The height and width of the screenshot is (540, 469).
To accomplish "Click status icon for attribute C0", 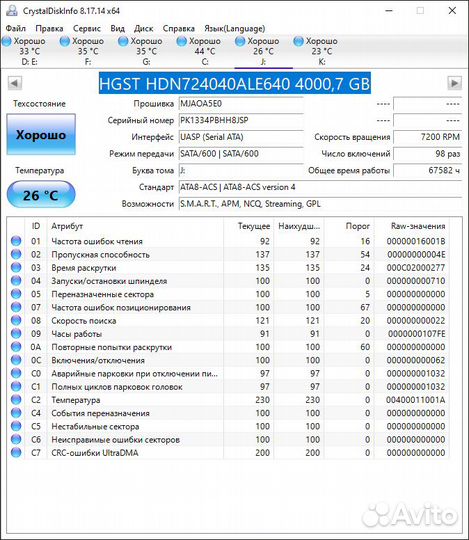I will (16, 373).
